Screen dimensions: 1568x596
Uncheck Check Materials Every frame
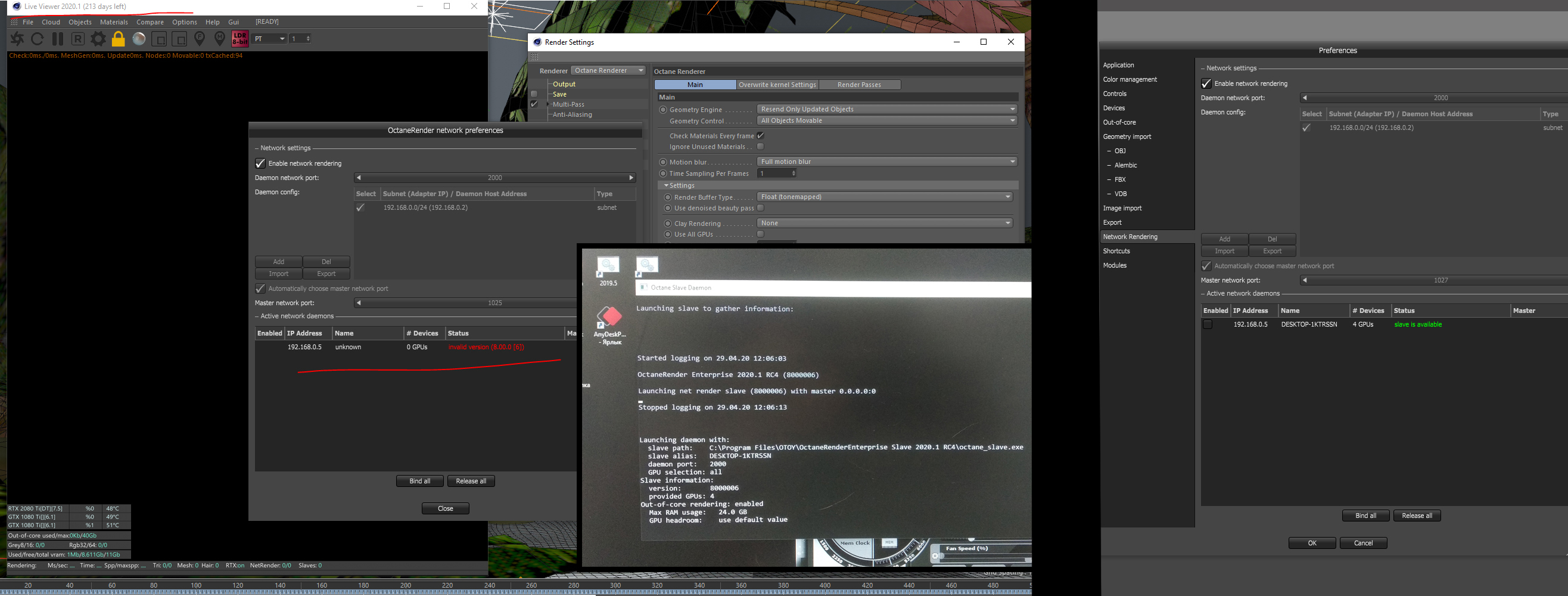(760, 136)
